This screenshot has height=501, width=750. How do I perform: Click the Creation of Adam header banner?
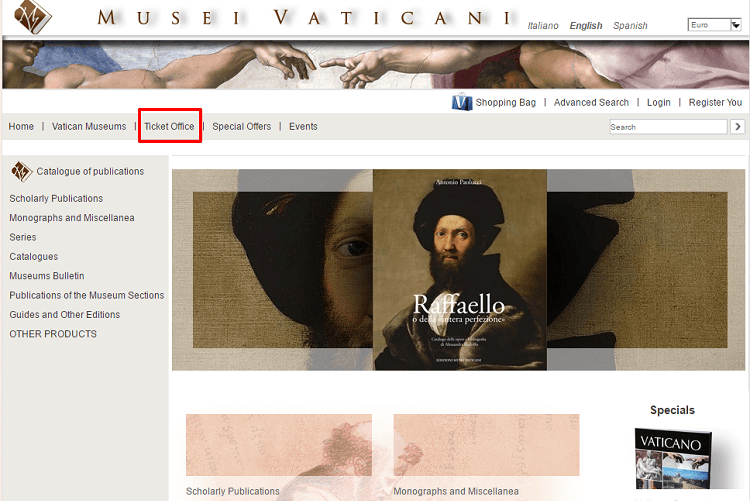(x=375, y=65)
